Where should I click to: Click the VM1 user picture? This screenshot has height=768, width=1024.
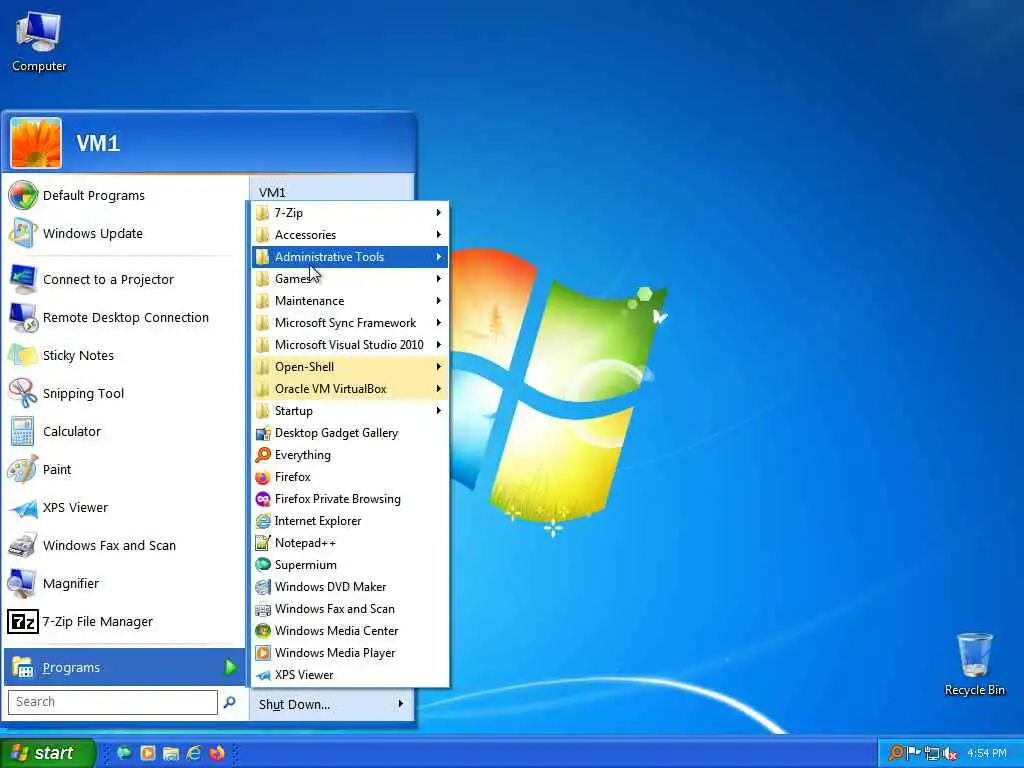tap(36, 143)
